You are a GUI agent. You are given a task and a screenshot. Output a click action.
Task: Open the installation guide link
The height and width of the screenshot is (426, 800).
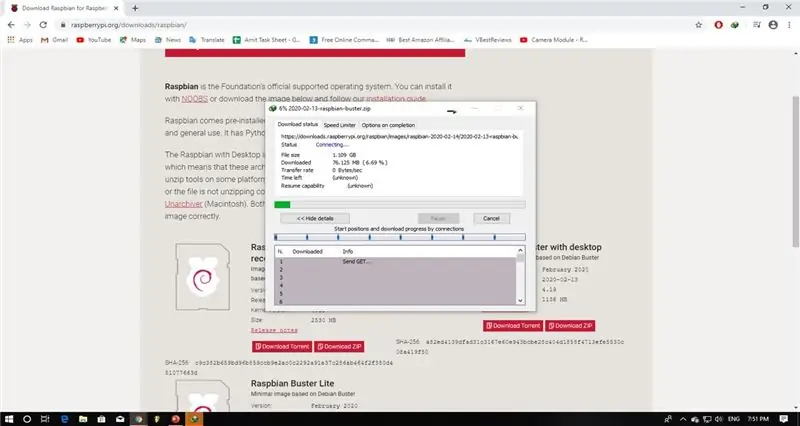coord(395,99)
